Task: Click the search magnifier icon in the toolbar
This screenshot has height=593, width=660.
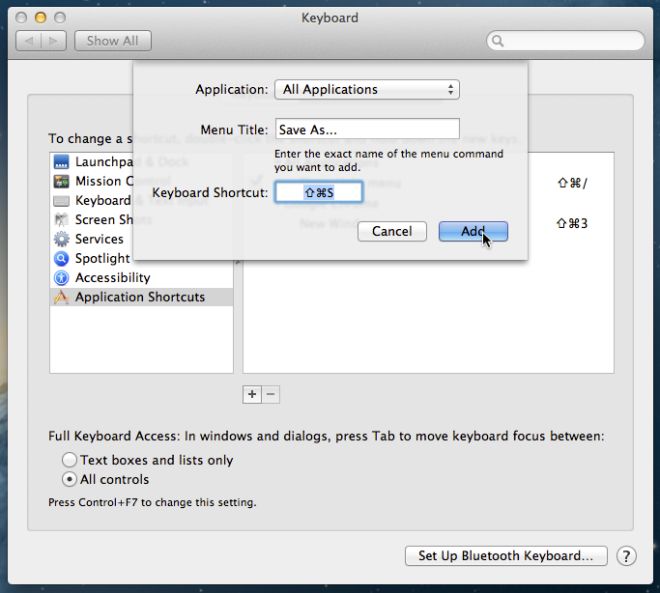Action: click(498, 41)
